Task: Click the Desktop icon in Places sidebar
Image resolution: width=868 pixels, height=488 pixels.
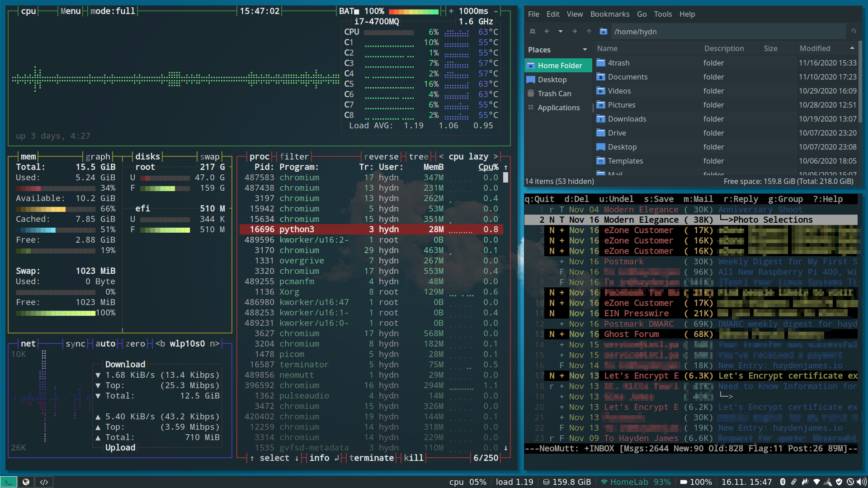Action: pyautogui.click(x=530, y=80)
